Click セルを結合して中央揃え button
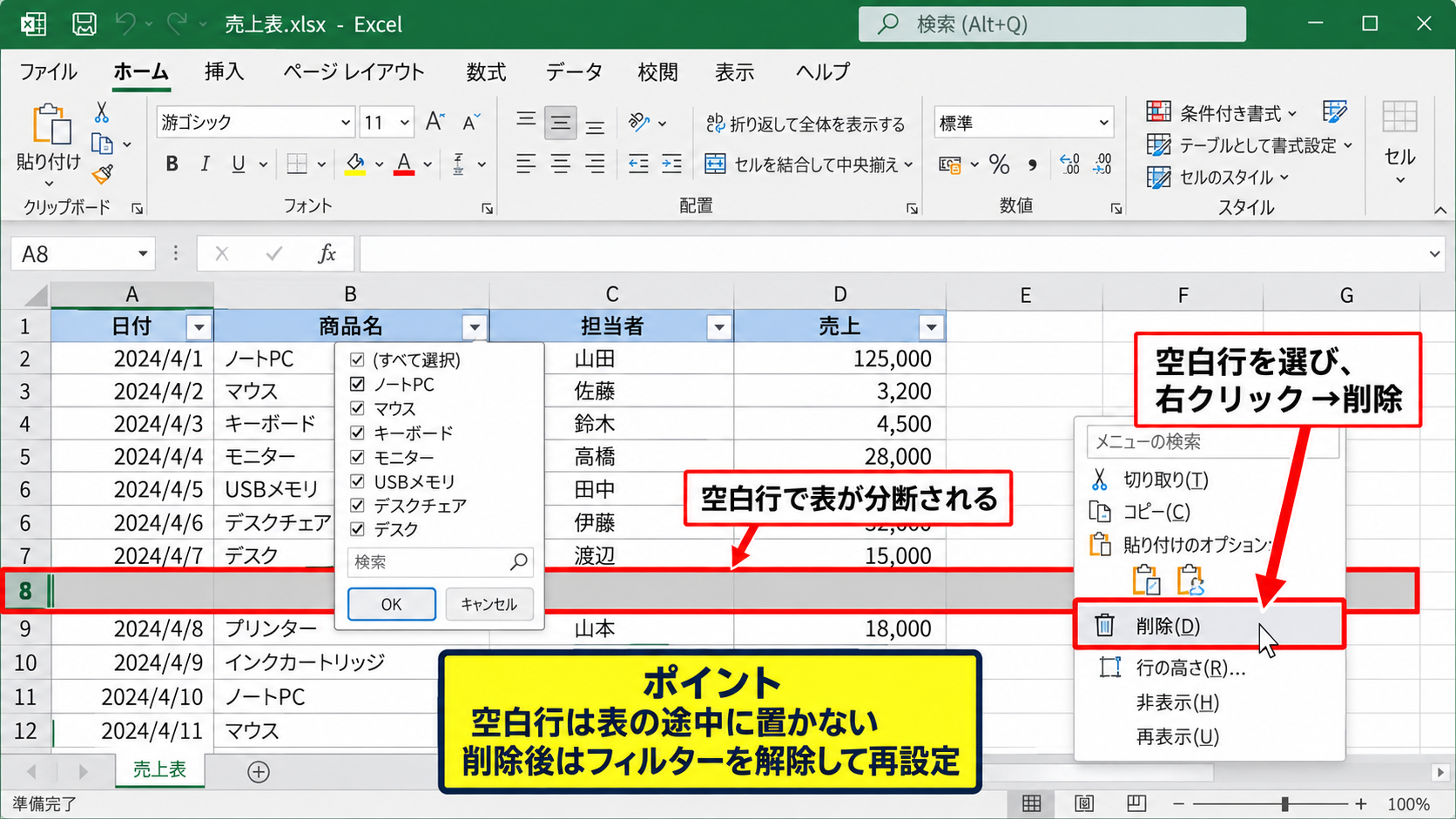Image resolution: width=1456 pixels, height=819 pixels. click(808, 164)
